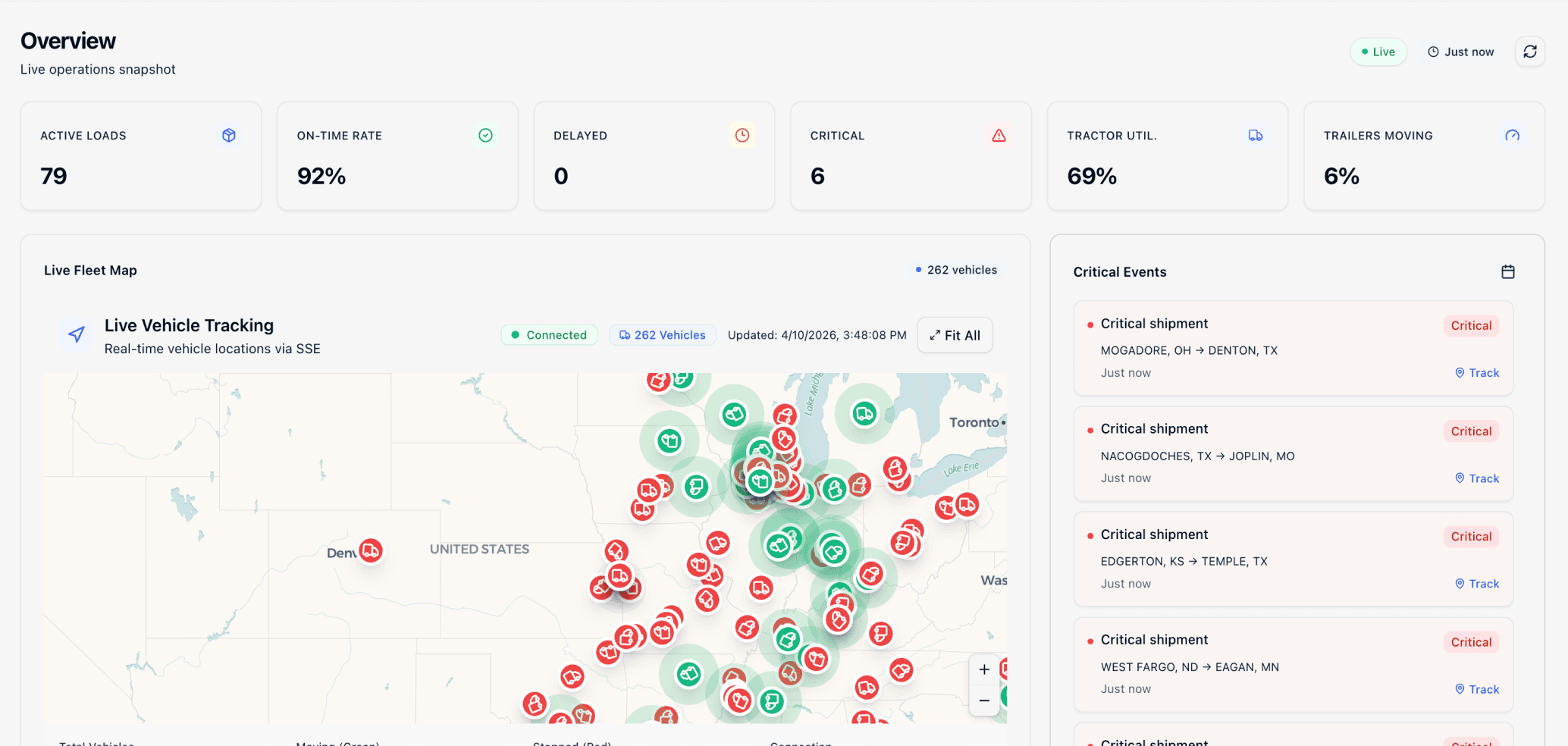The width and height of the screenshot is (1568, 746).
Task: Open the West Fargo critical shipment card
Action: 1294,664
